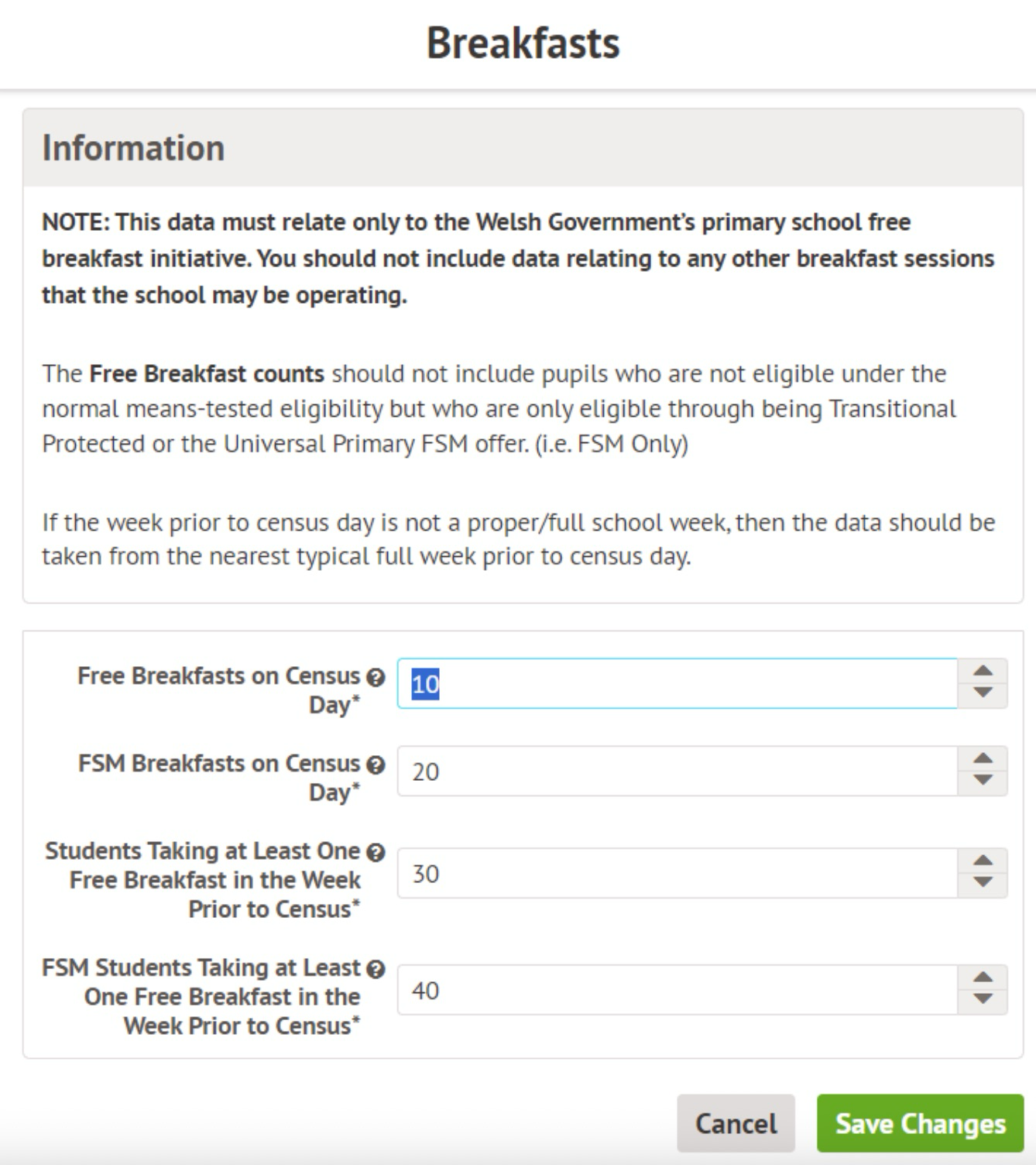Open help icon beside FSM Students Taking at Least

click(376, 969)
